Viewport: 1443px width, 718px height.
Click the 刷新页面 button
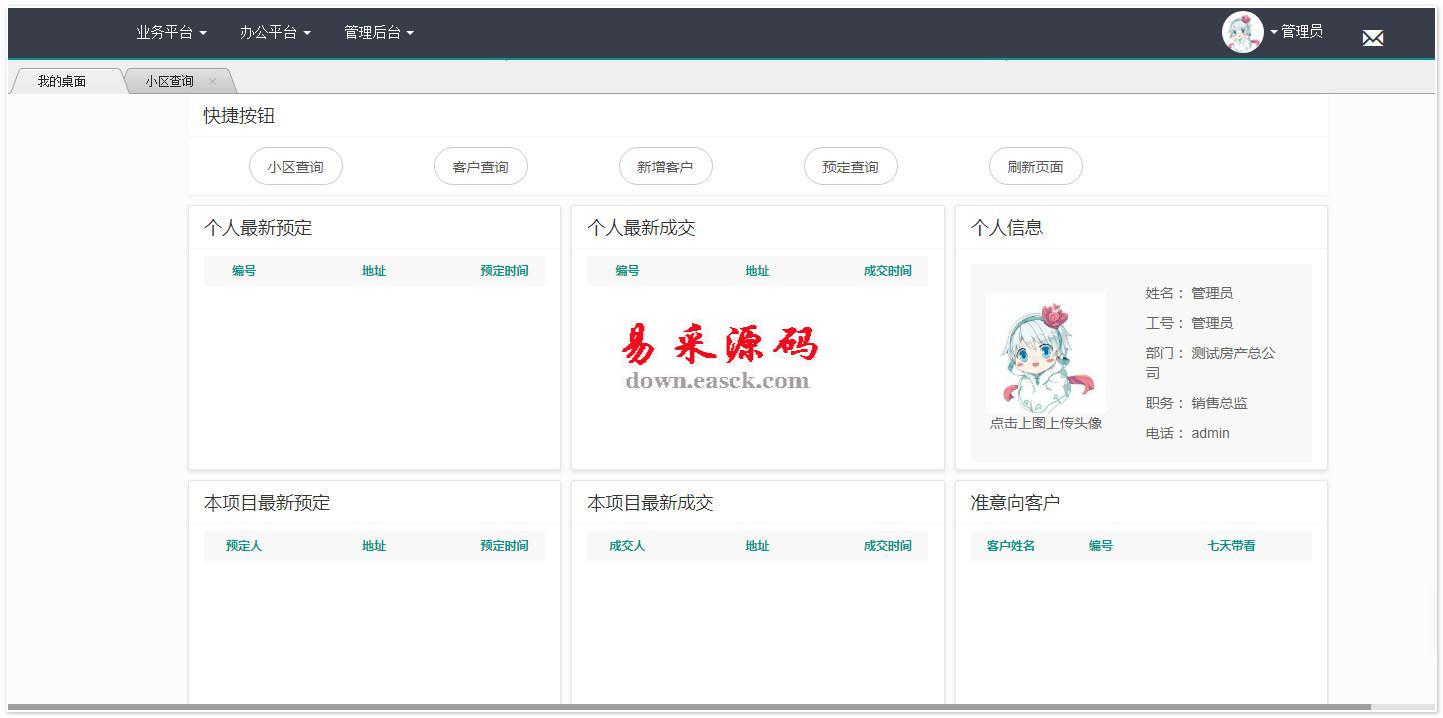point(1035,167)
